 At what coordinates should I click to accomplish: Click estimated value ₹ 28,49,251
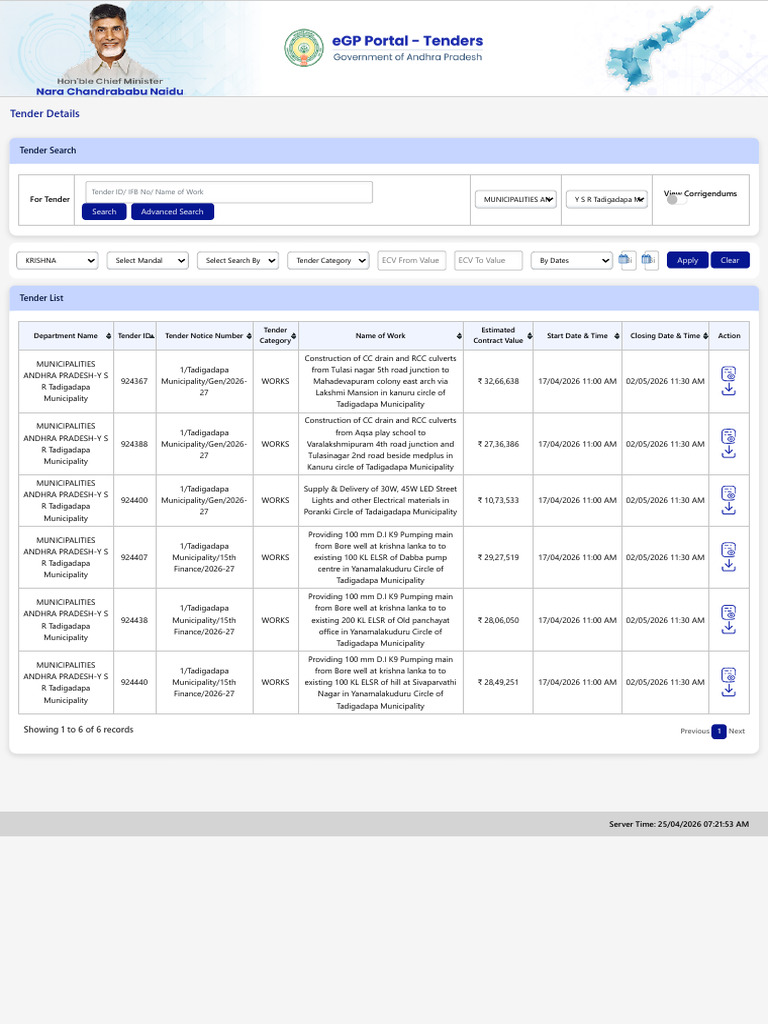coord(498,682)
